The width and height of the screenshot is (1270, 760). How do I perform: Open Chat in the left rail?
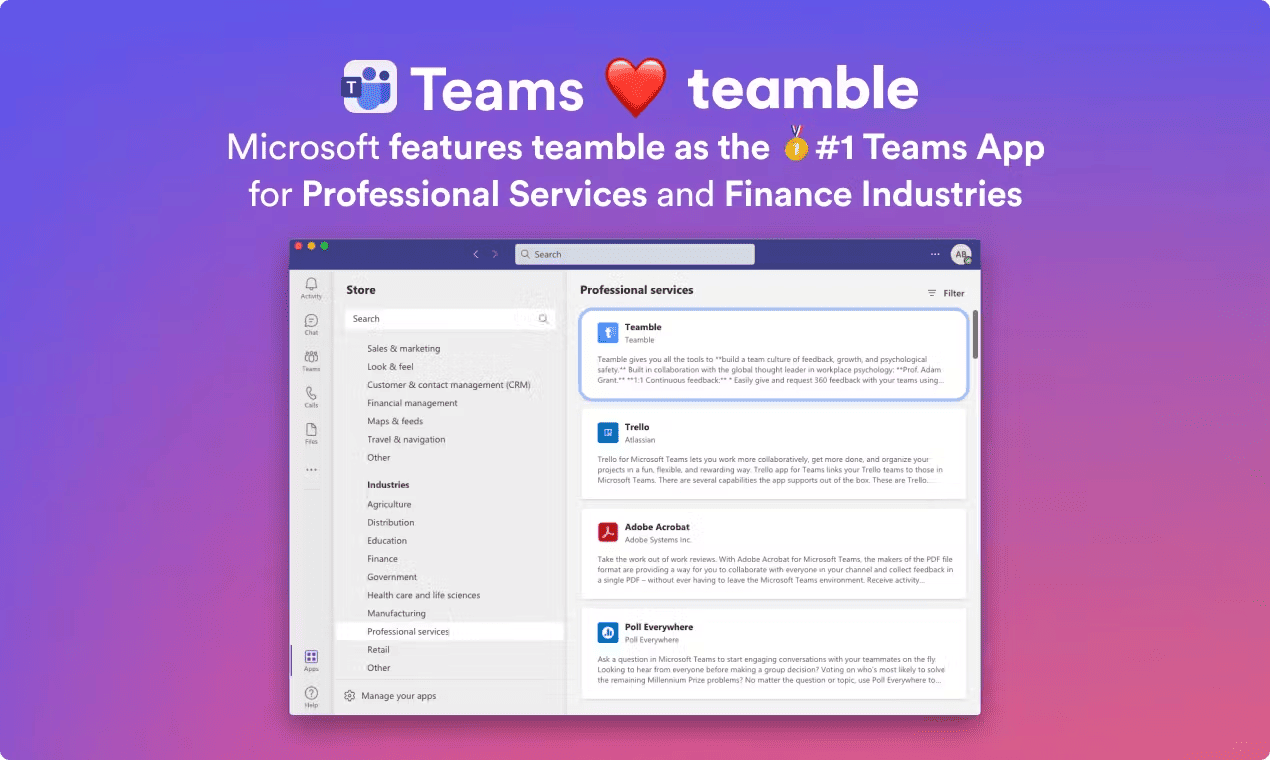click(x=311, y=323)
